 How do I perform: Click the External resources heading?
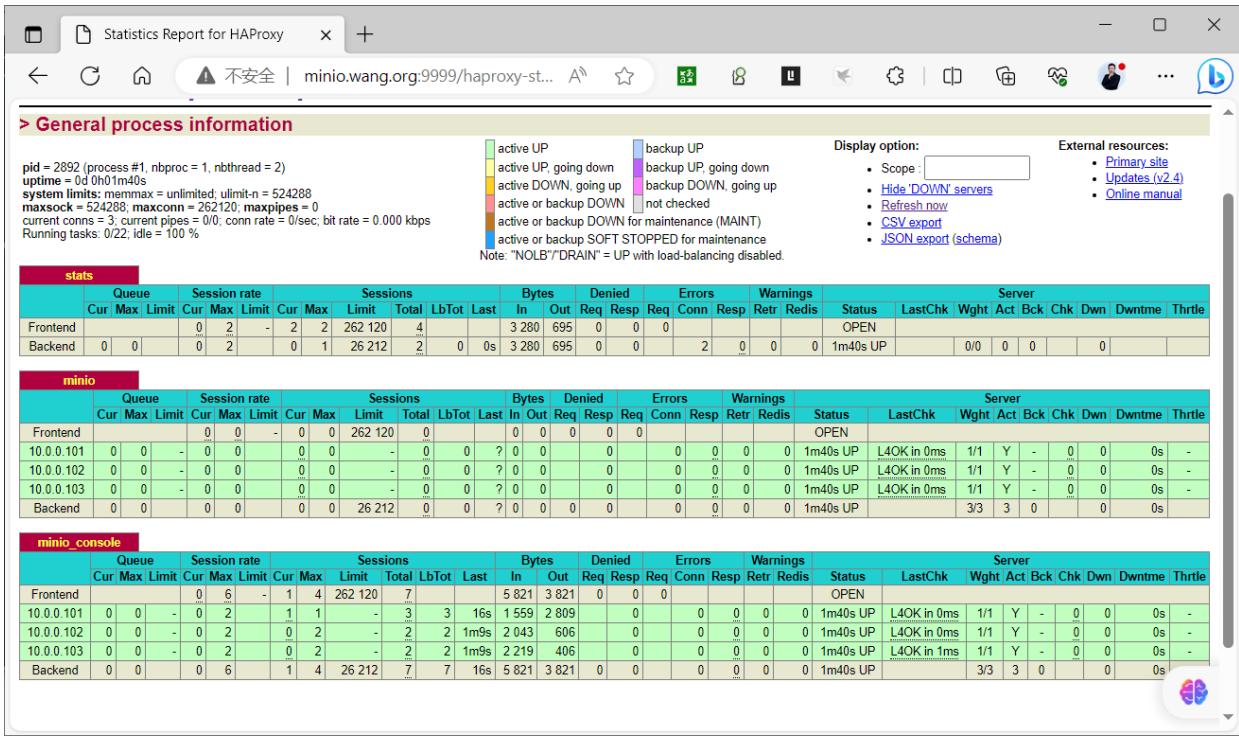(x=1113, y=146)
